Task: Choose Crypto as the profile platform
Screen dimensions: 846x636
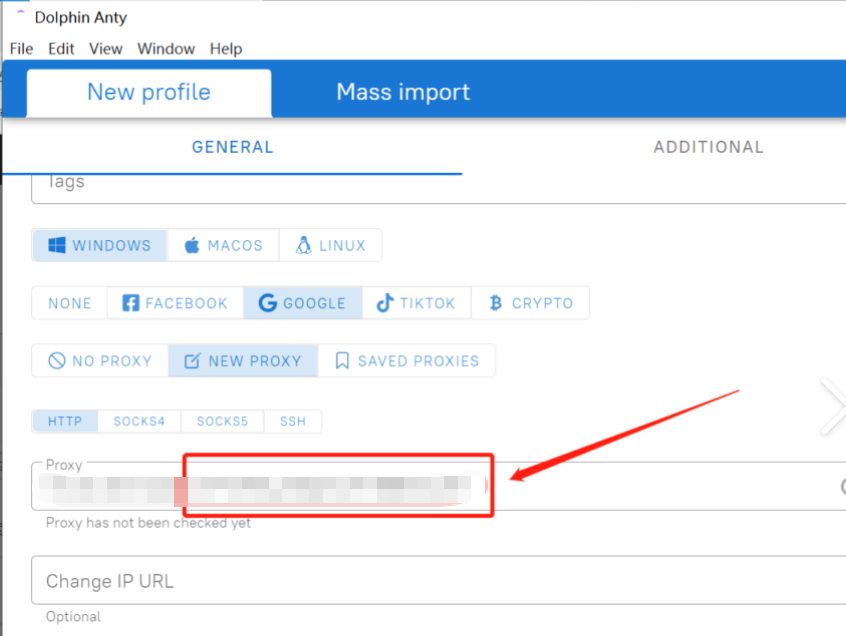Action: (530, 303)
